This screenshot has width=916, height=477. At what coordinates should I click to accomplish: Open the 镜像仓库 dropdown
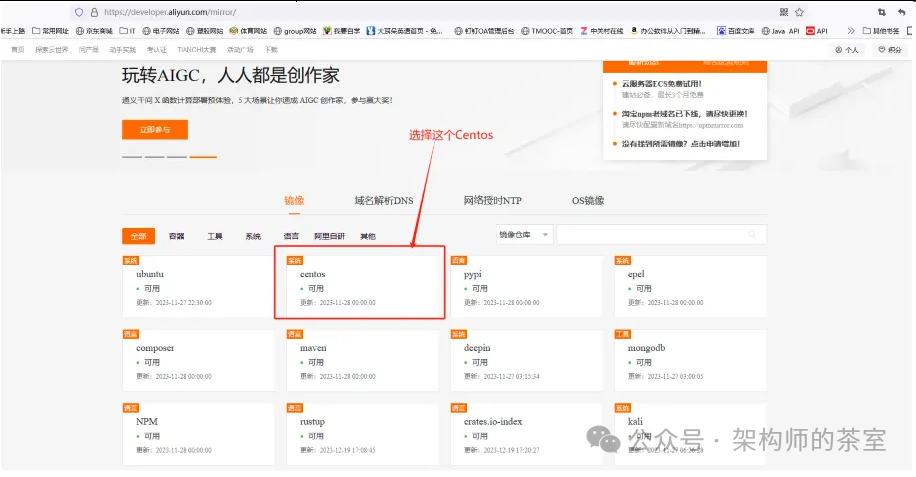pyautogui.click(x=524, y=235)
